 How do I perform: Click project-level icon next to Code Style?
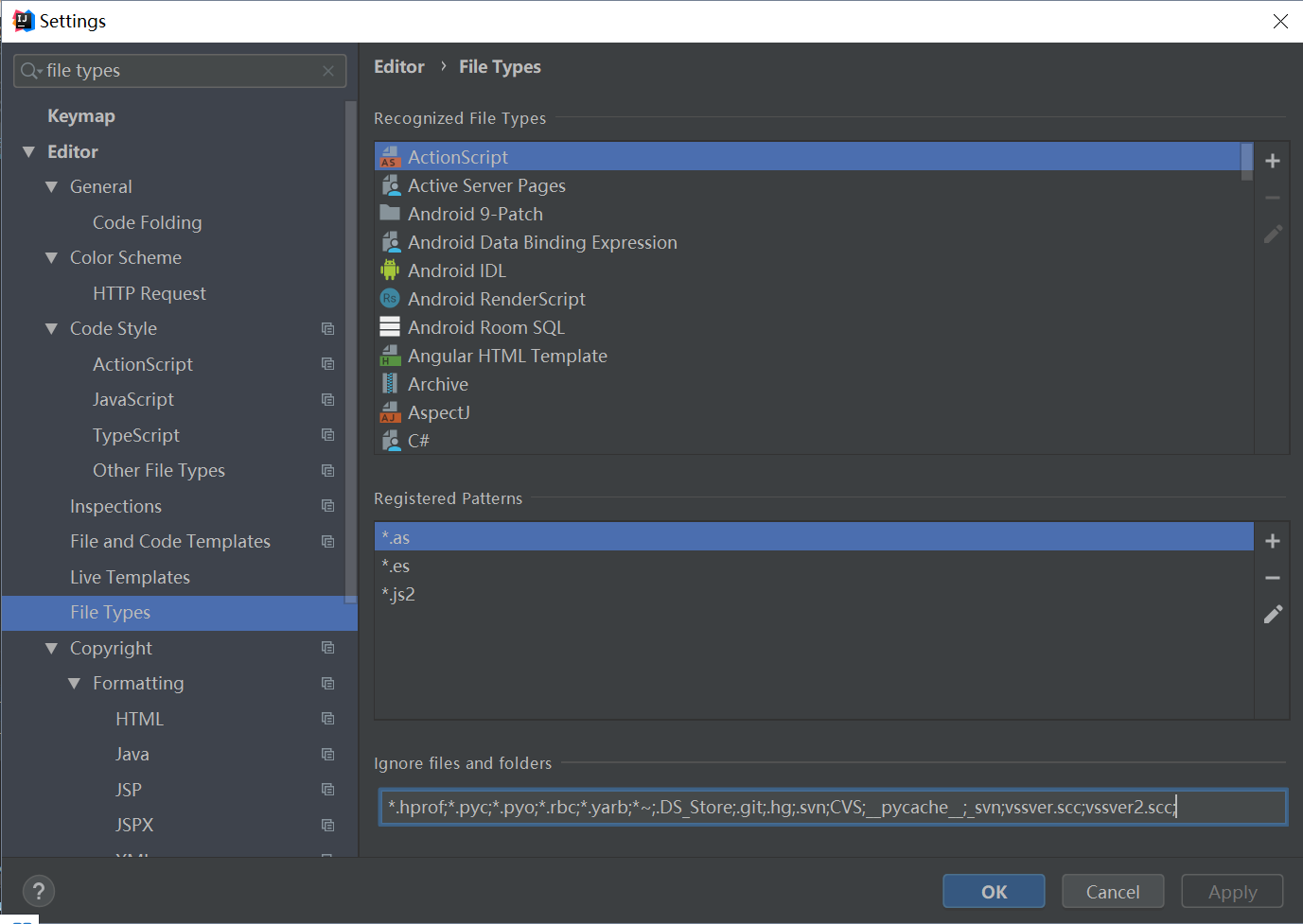327,329
